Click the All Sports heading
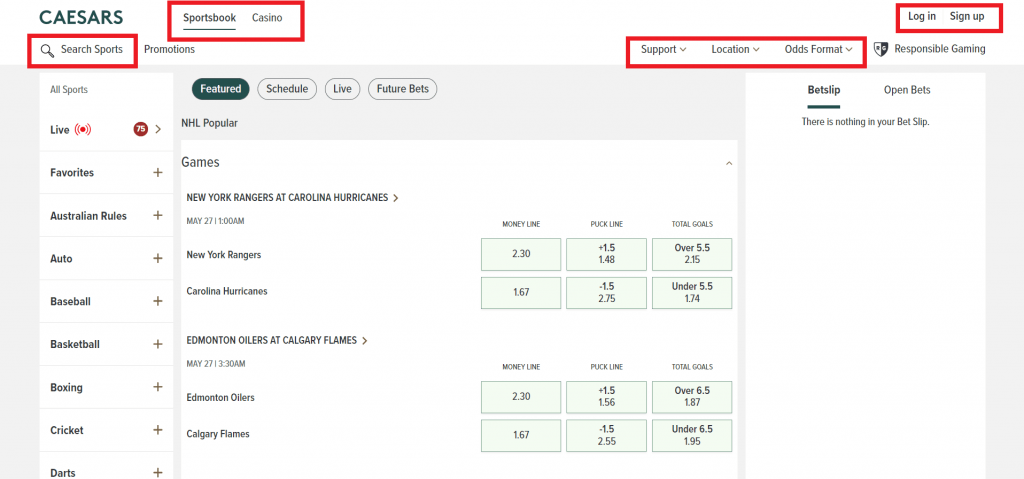The image size is (1024, 479). point(69,90)
